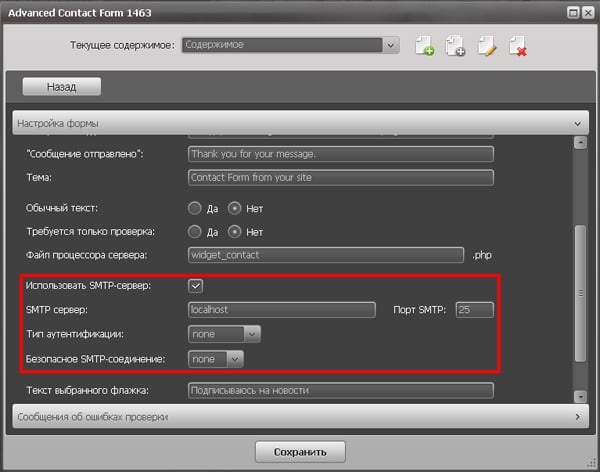Image resolution: width=600 pixels, height=472 pixels.
Task: Click the vertical scrollbar thumb
Action: click(579, 293)
